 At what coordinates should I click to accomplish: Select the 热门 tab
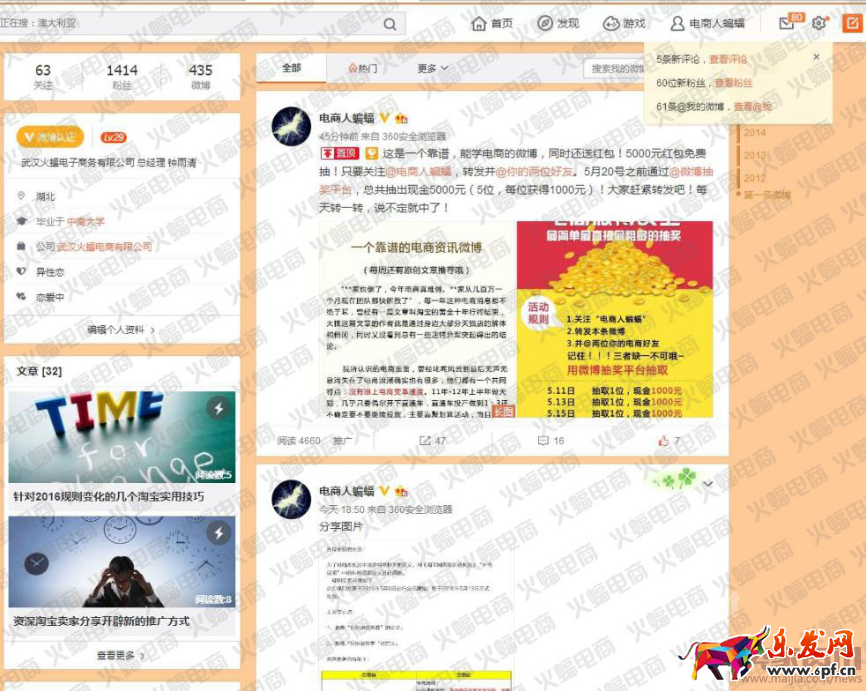coord(363,68)
